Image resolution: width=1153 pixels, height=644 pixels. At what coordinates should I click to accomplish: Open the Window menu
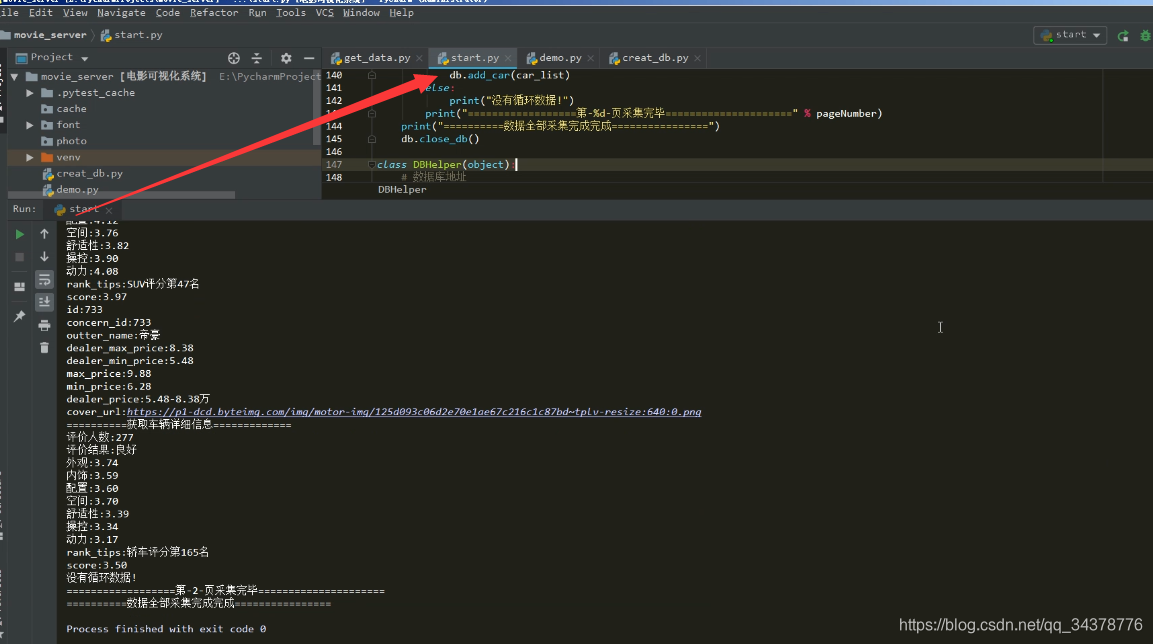coord(361,12)
